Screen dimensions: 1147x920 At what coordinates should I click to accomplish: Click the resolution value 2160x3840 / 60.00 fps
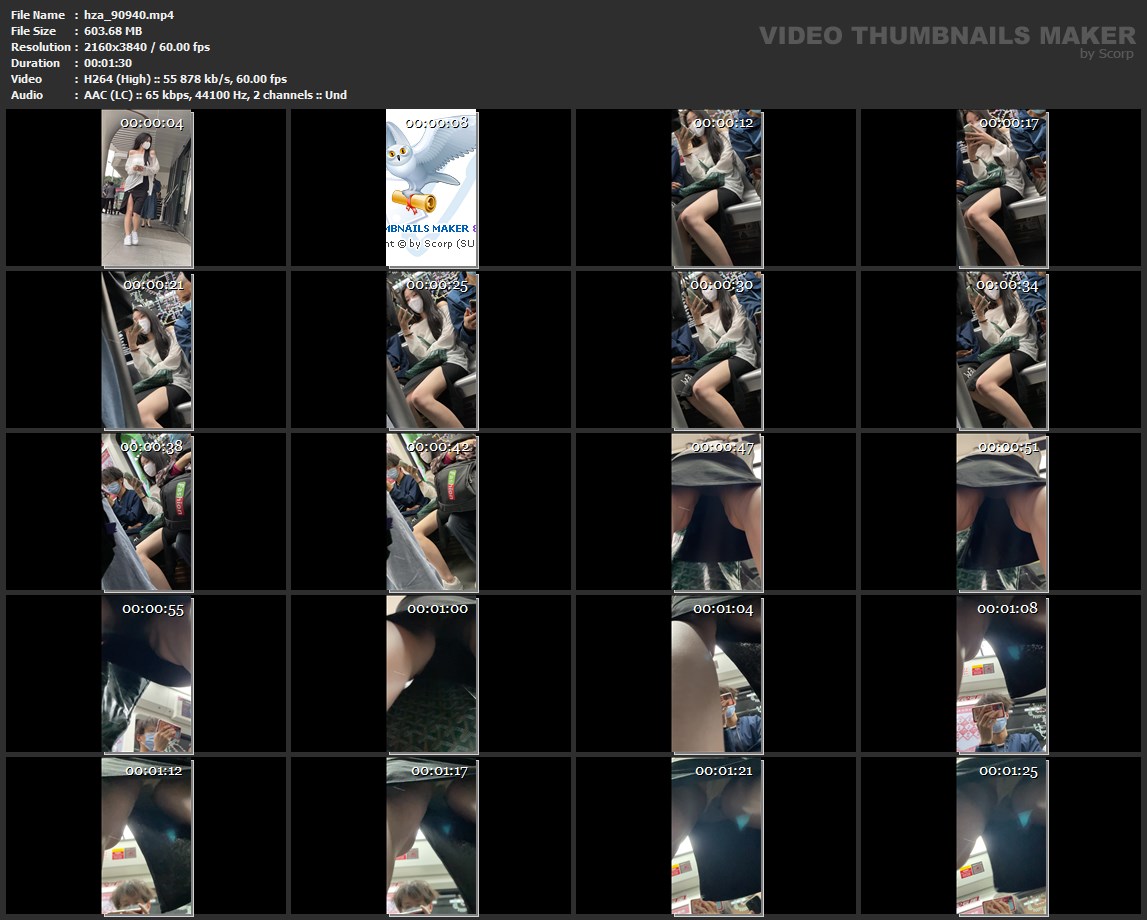[147, 47]
